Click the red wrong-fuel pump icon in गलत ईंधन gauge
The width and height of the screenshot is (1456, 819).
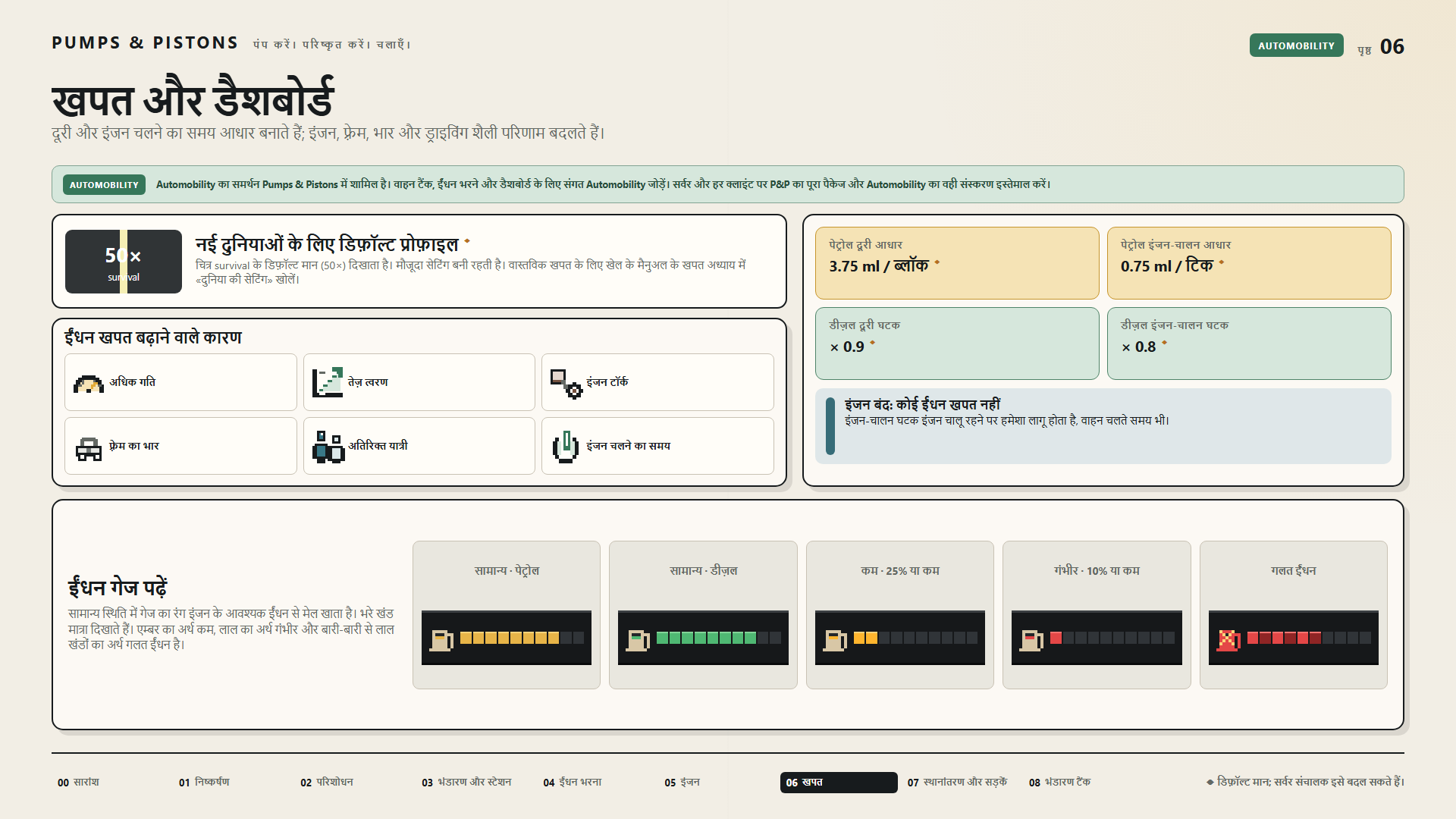coord(1228,639)
